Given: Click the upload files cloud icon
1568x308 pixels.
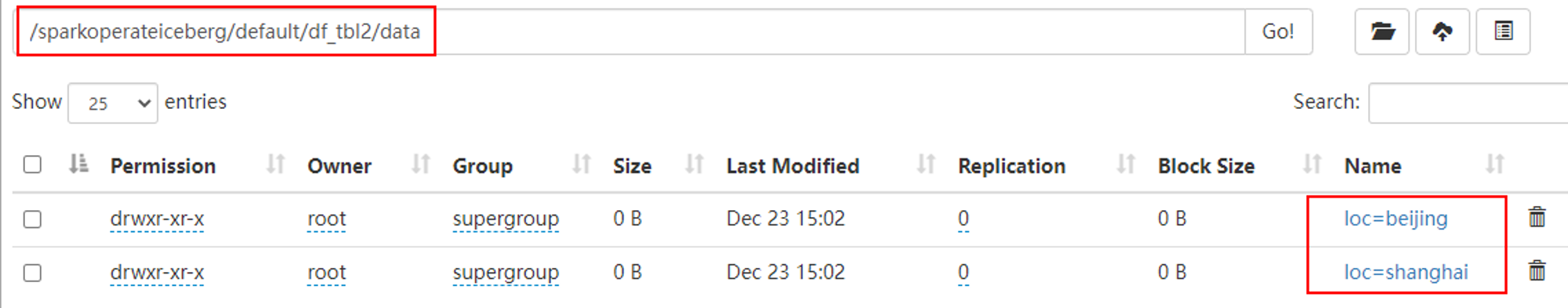Looking at the screenshot, I should [x=1443, y=31].
